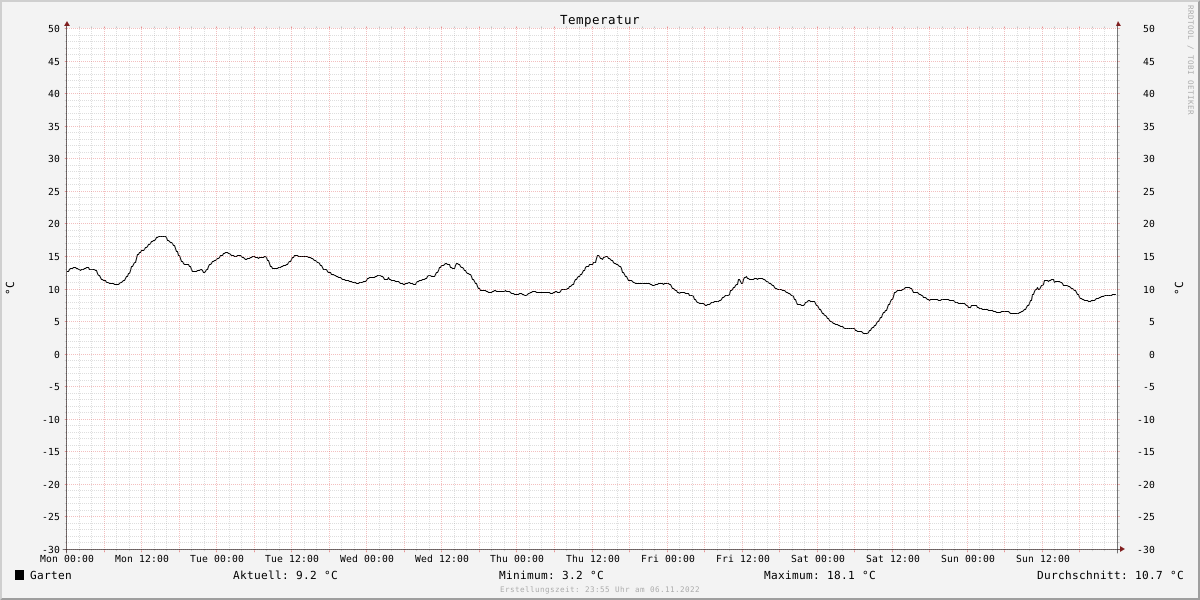Click the "10" tick on the left axis

point(54,289)
